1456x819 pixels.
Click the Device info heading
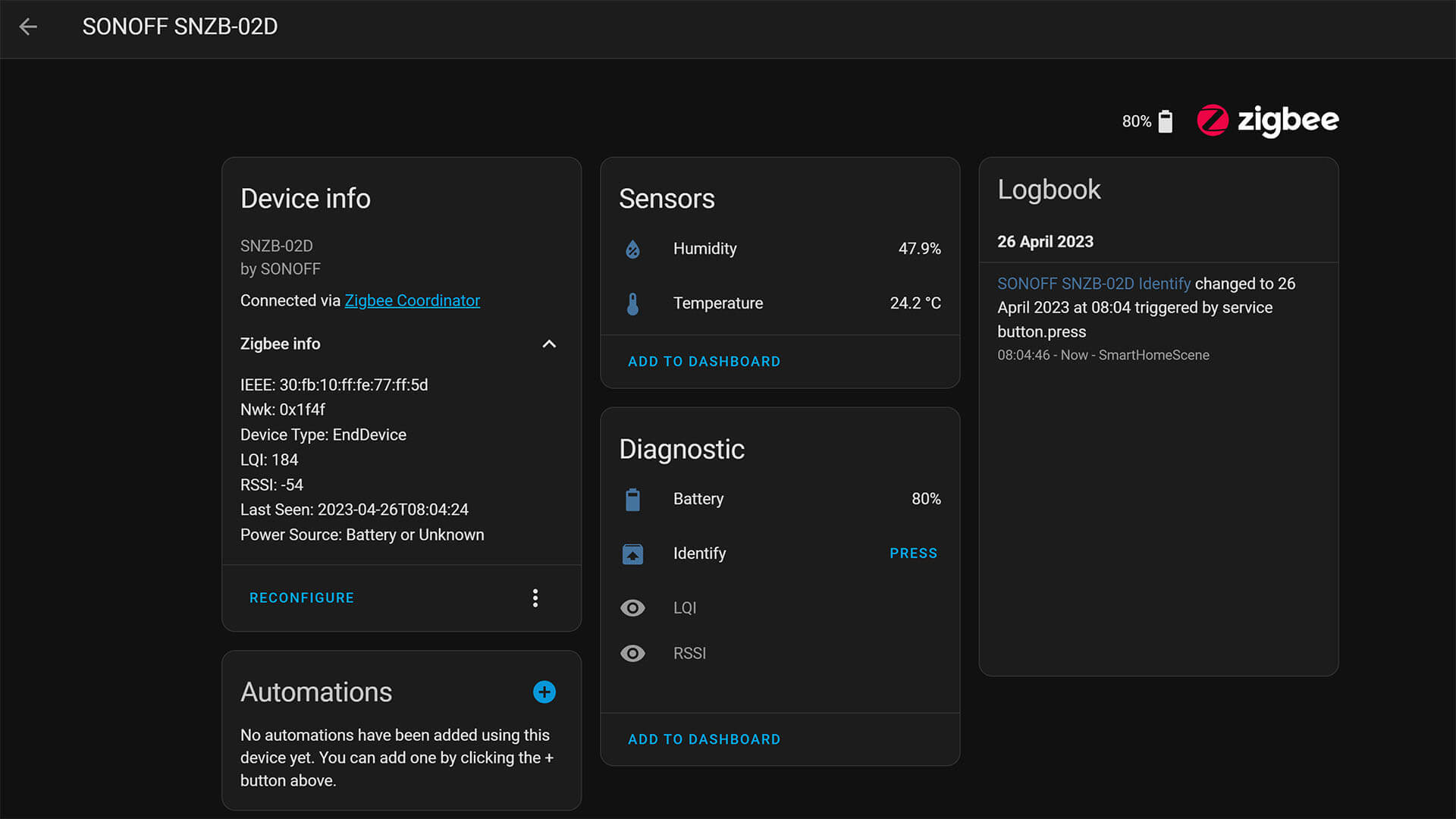pos(306,199)
